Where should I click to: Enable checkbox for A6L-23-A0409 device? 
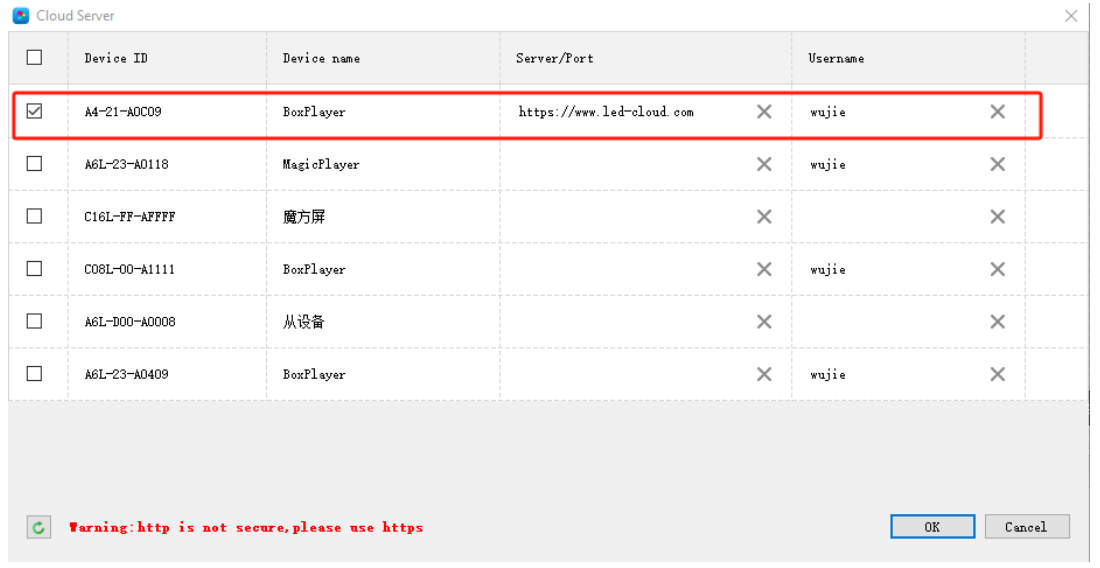coord(34,374)
